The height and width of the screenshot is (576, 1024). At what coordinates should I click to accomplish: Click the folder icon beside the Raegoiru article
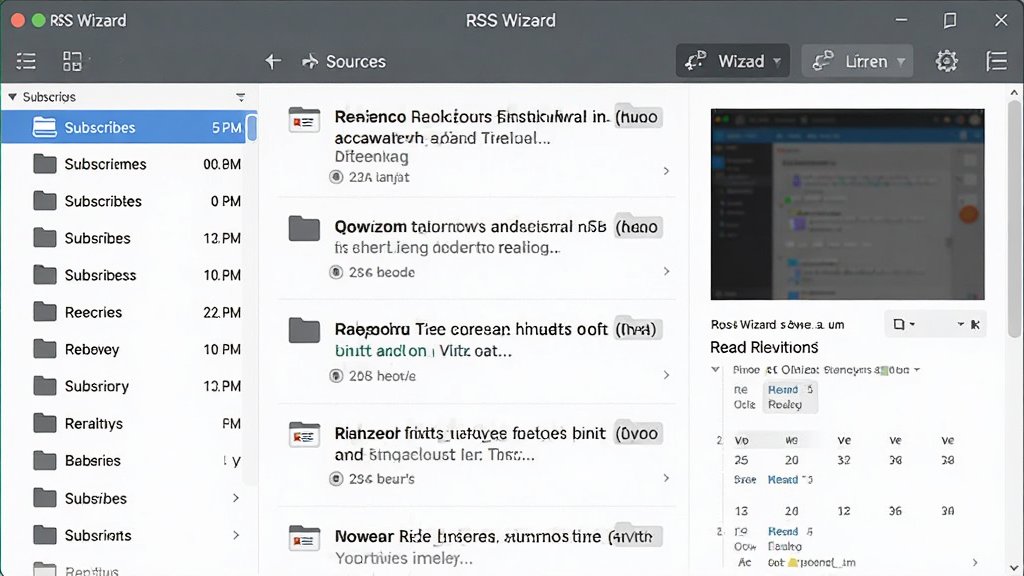point(304,330)
